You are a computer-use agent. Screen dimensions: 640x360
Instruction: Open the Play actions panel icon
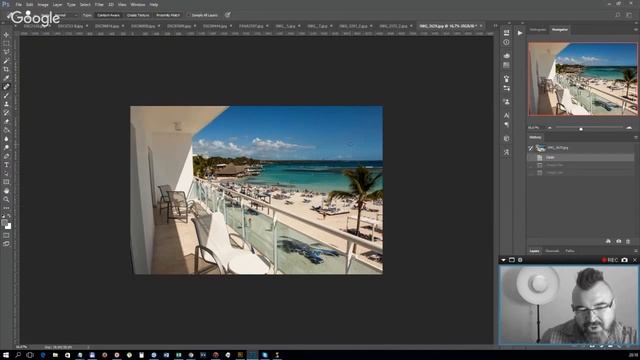(520, 33)
